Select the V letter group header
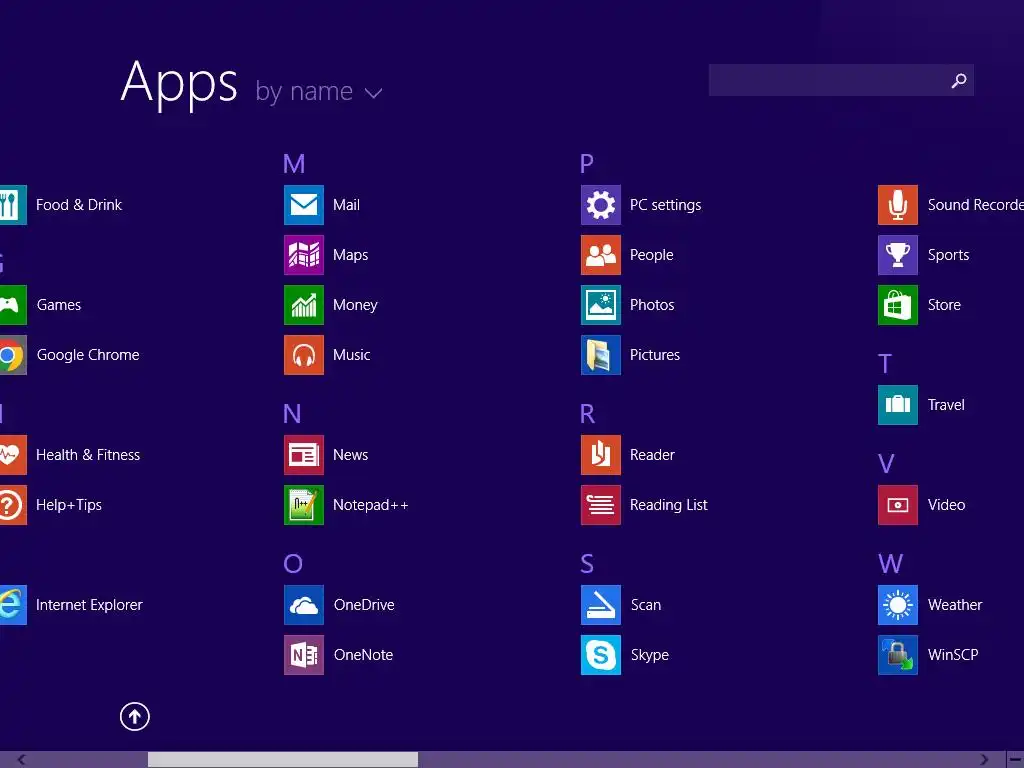This screenshot has width=1024, height=768. point(886,464)
